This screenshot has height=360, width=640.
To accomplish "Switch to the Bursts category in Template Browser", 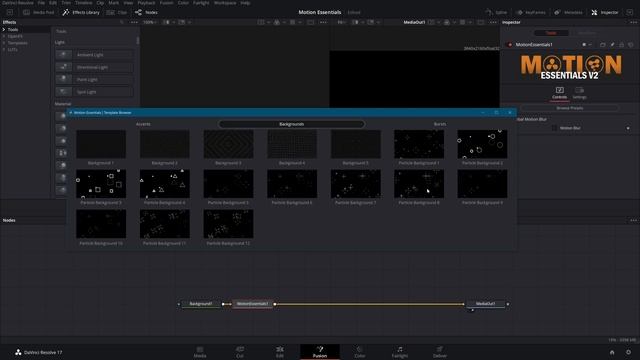I will coord(440,124).
